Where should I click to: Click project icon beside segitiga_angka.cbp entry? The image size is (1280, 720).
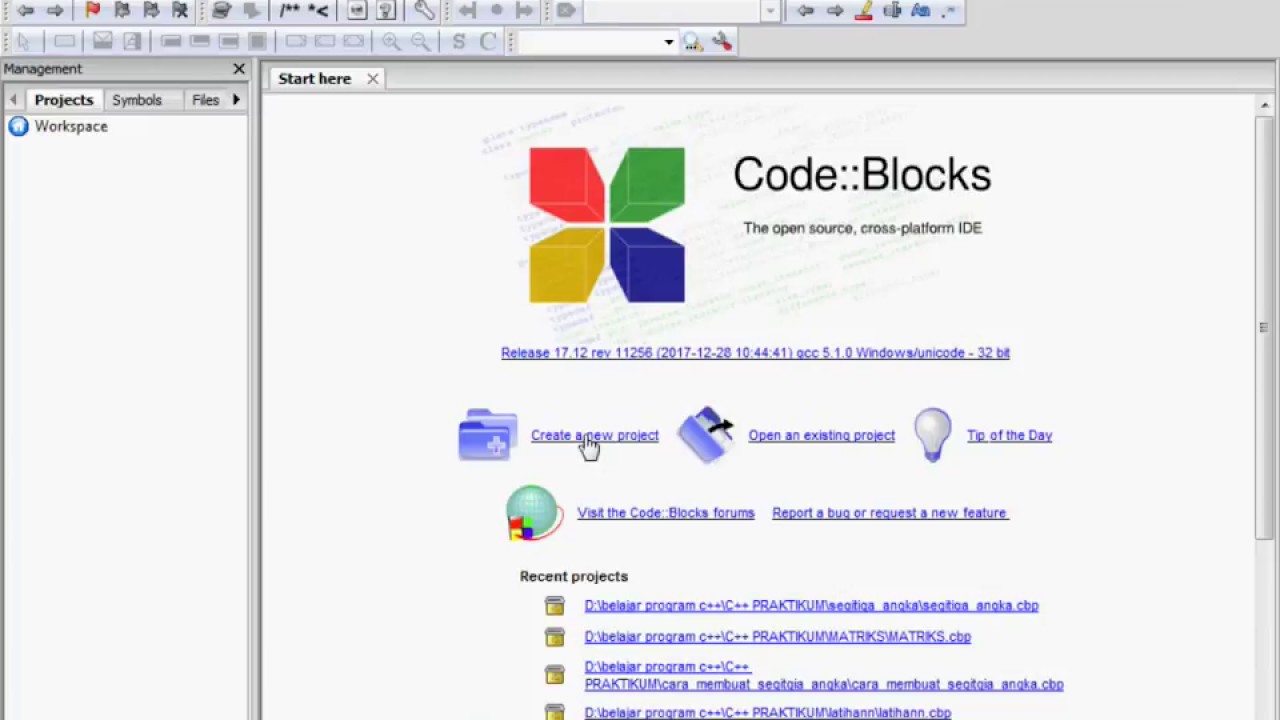(x=555, y=606)
